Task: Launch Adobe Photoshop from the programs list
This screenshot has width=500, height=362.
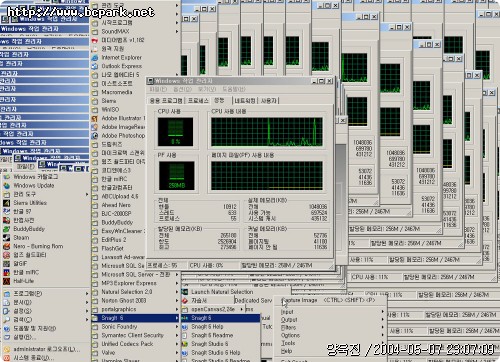Action: pyautogui.click(x=123, y=135)
